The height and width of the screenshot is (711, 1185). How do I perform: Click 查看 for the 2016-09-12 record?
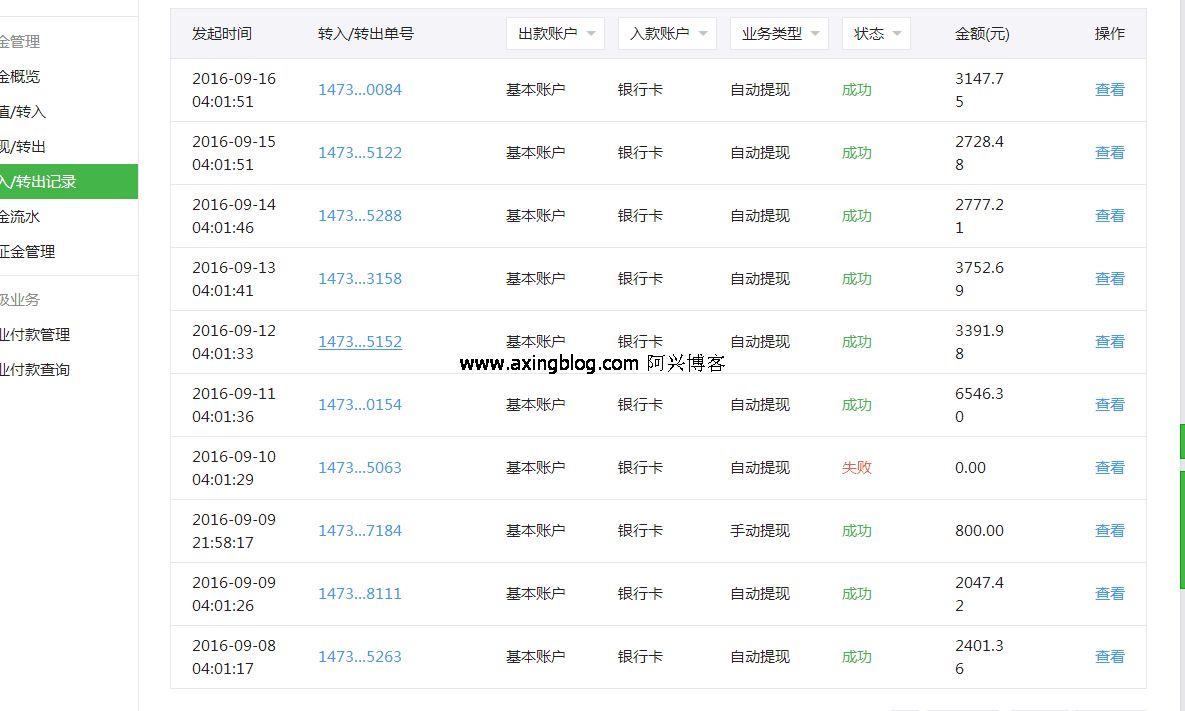coord(1109,342)
